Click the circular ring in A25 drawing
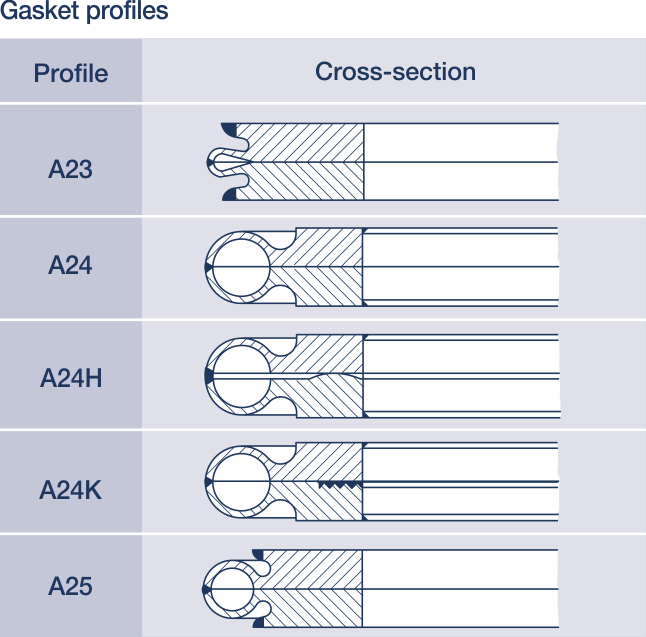 tap(232, 589)
